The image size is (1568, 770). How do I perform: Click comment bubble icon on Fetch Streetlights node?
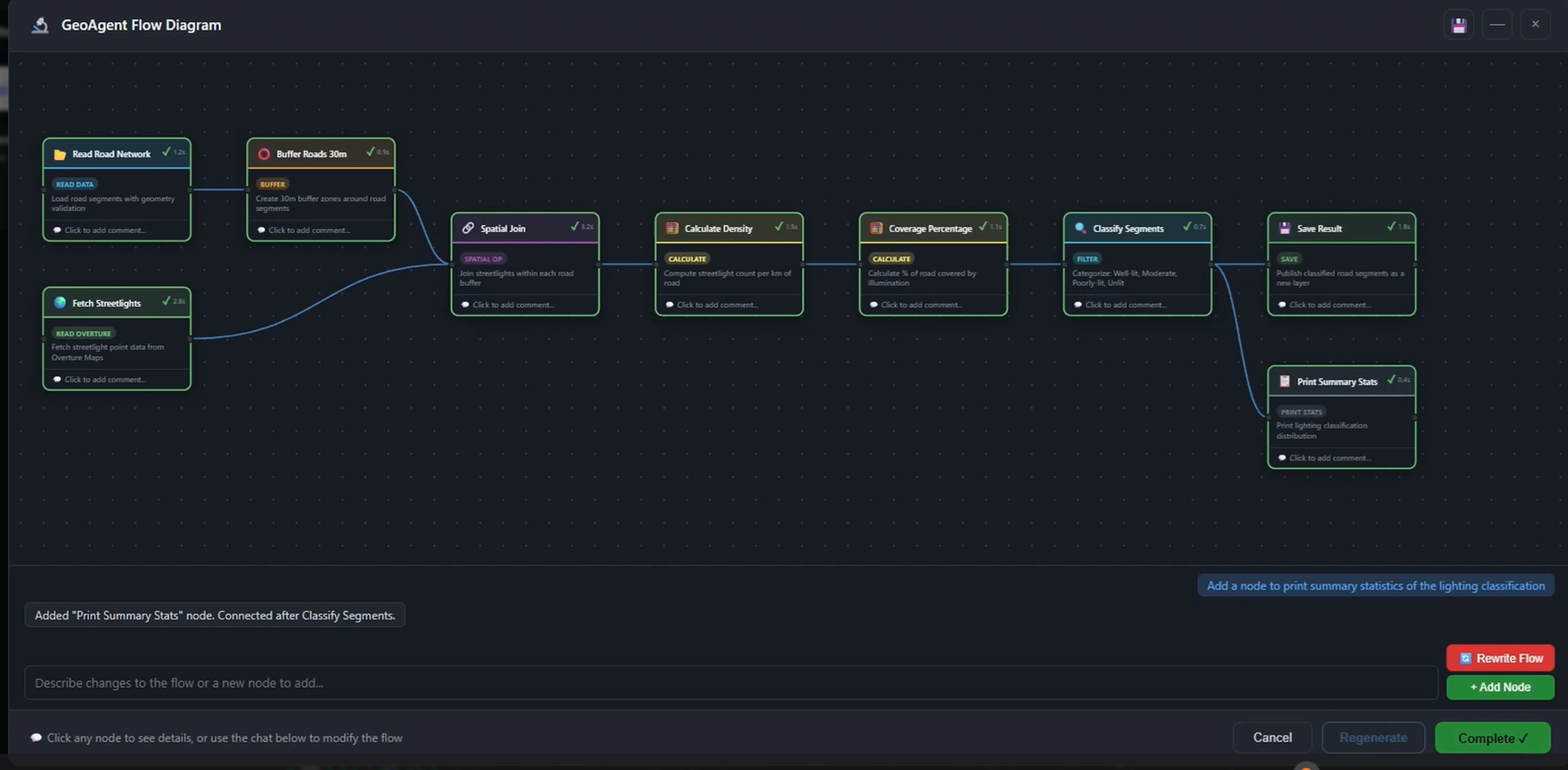point(57,379)
